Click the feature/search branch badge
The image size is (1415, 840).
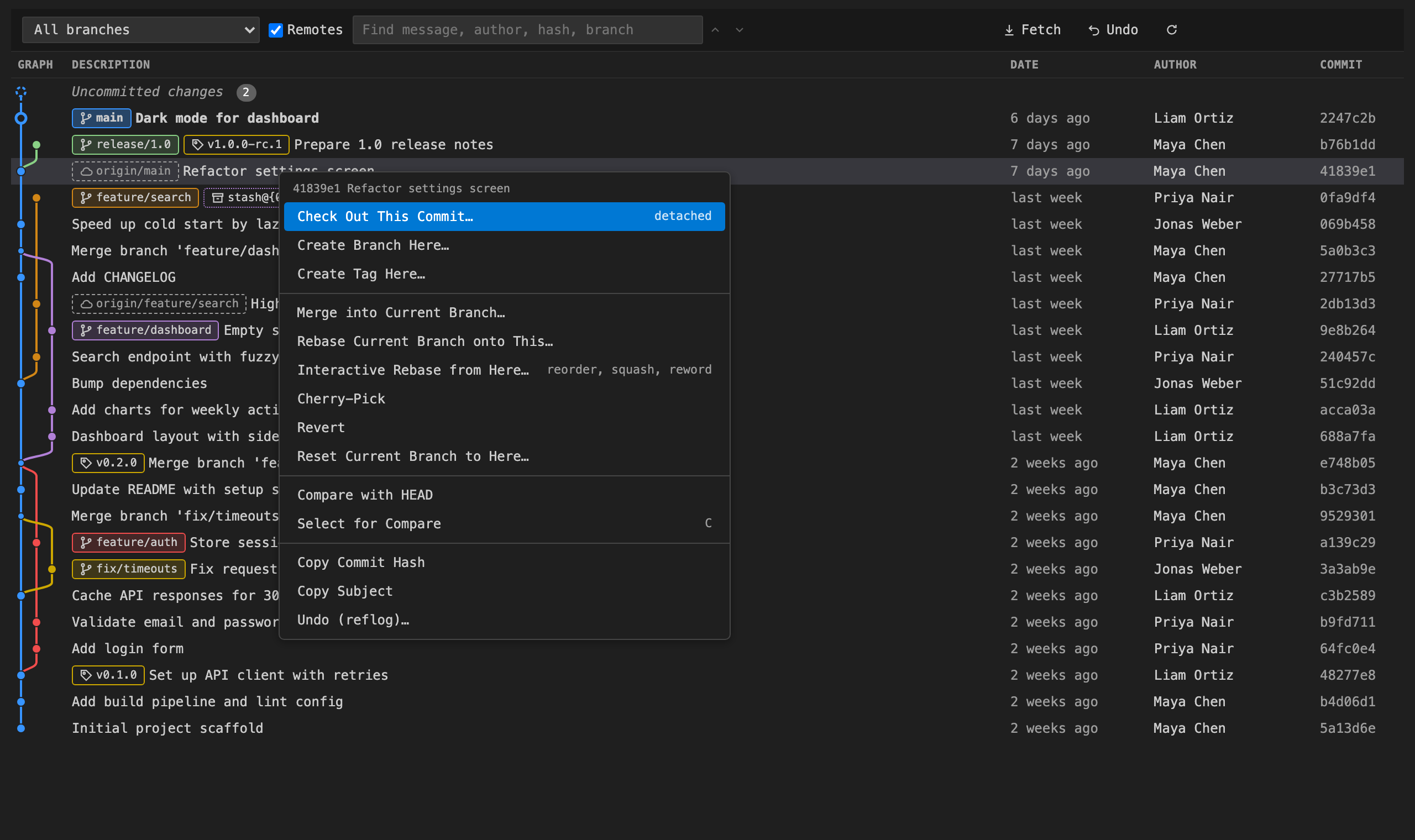point(135,198)
